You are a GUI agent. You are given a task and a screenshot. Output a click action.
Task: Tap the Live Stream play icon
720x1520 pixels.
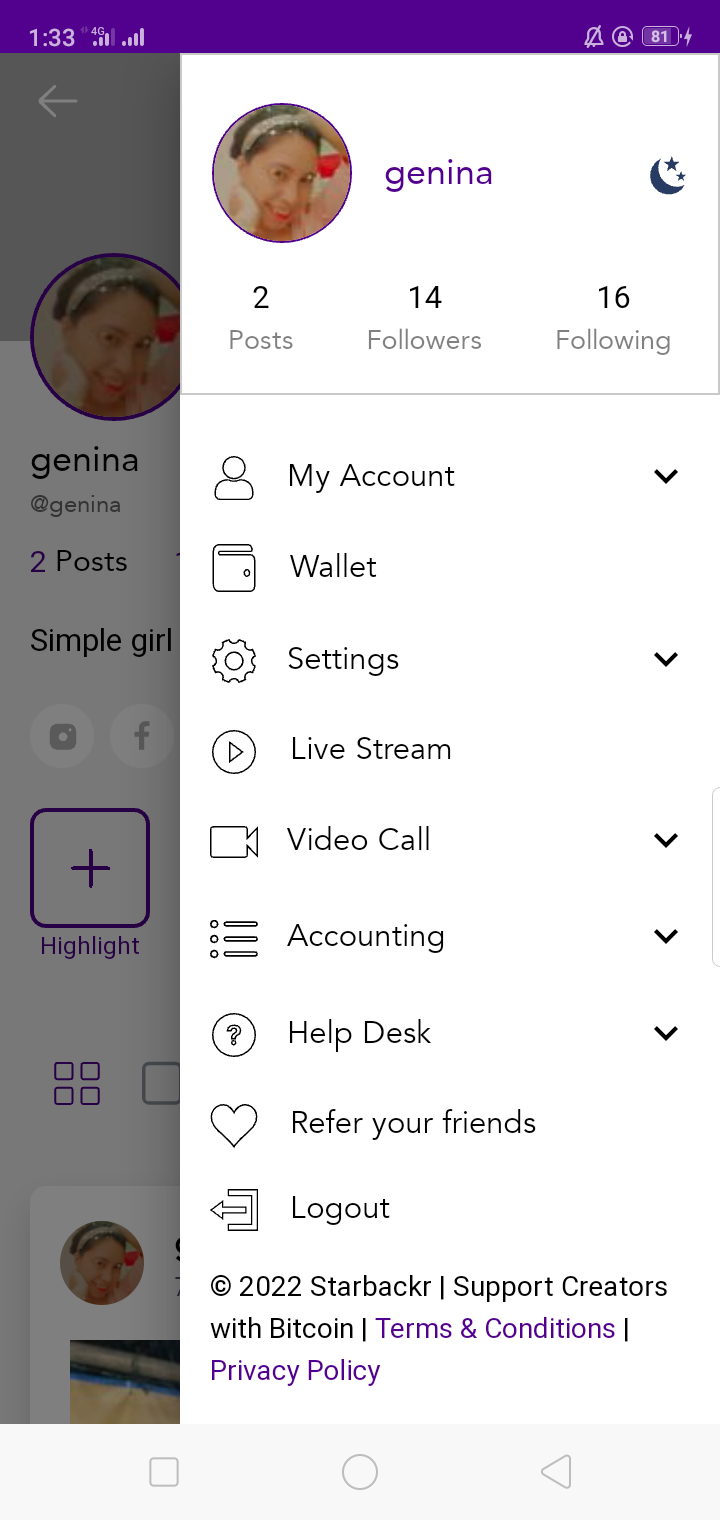pyautogui.click(x=234, y=751)
